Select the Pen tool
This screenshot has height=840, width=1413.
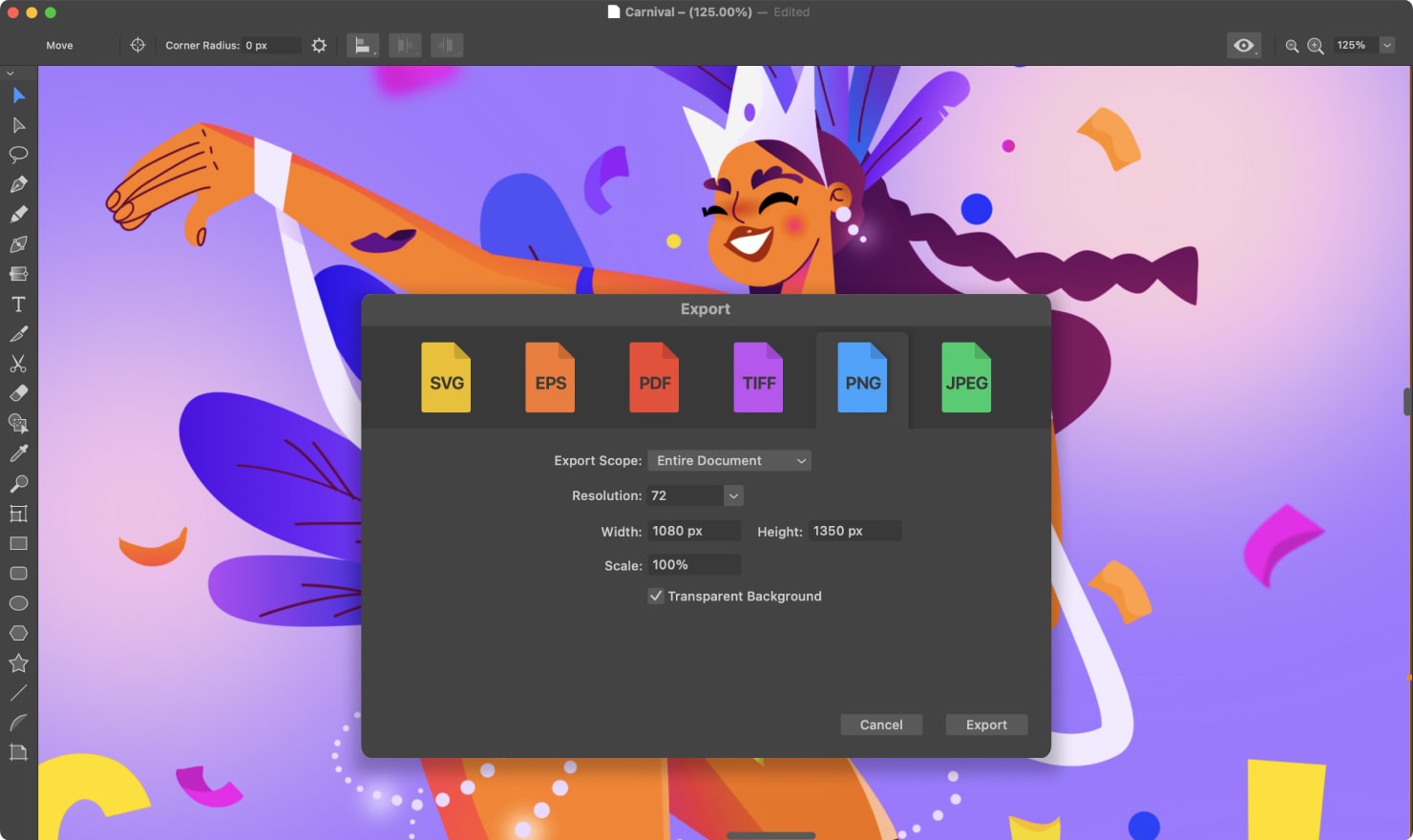click(x=18, y=184)
